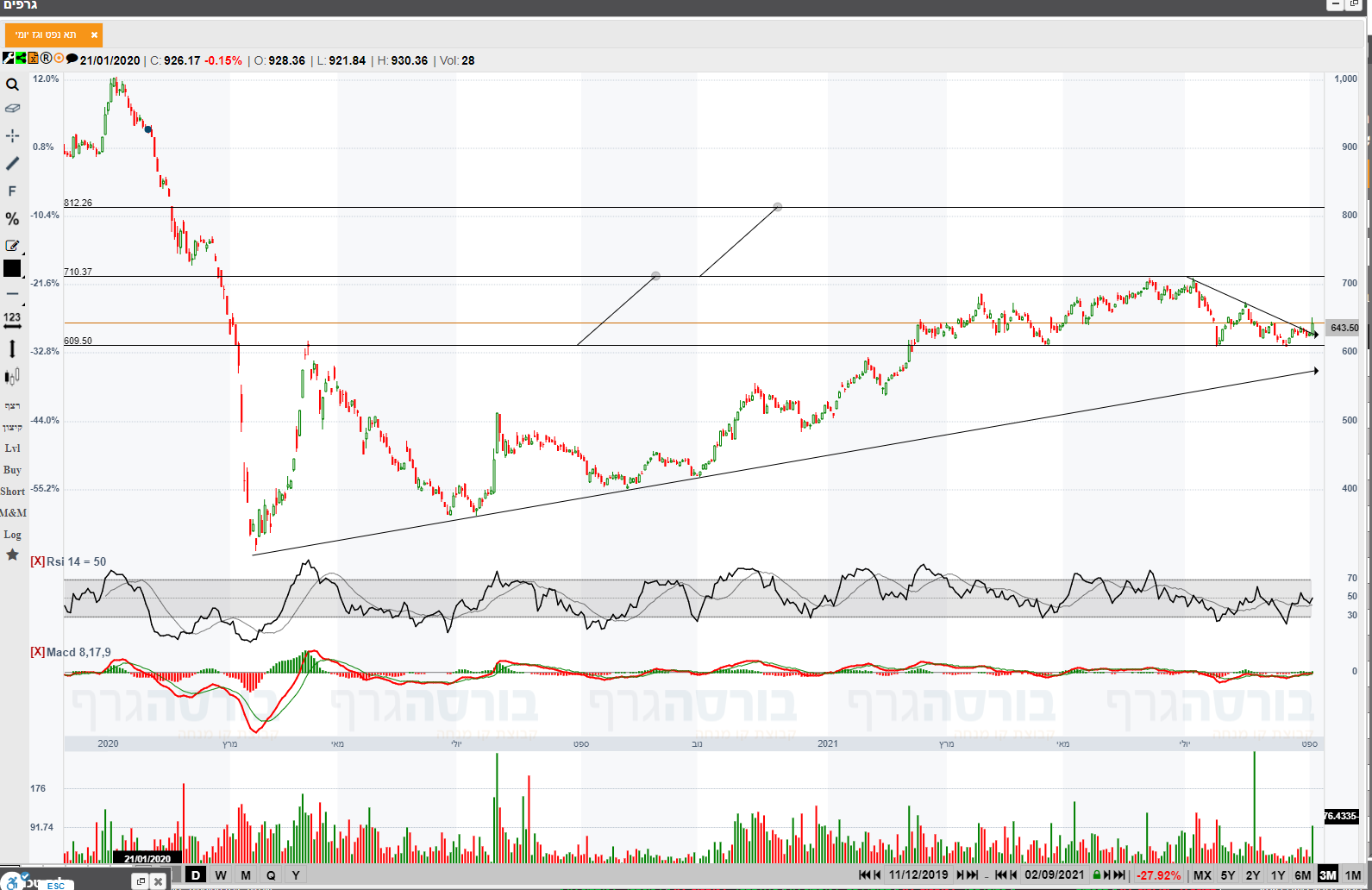Jump start date to last bar
This screenshot has height=890, width=1372.
pyautogui.click(x=973, y=875)
